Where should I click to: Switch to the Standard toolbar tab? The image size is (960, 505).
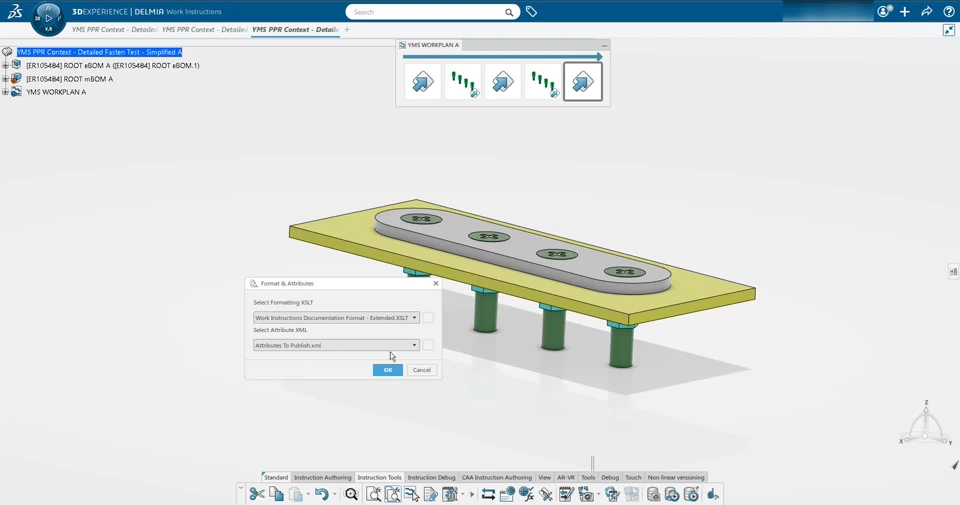[x=276, y=477]
